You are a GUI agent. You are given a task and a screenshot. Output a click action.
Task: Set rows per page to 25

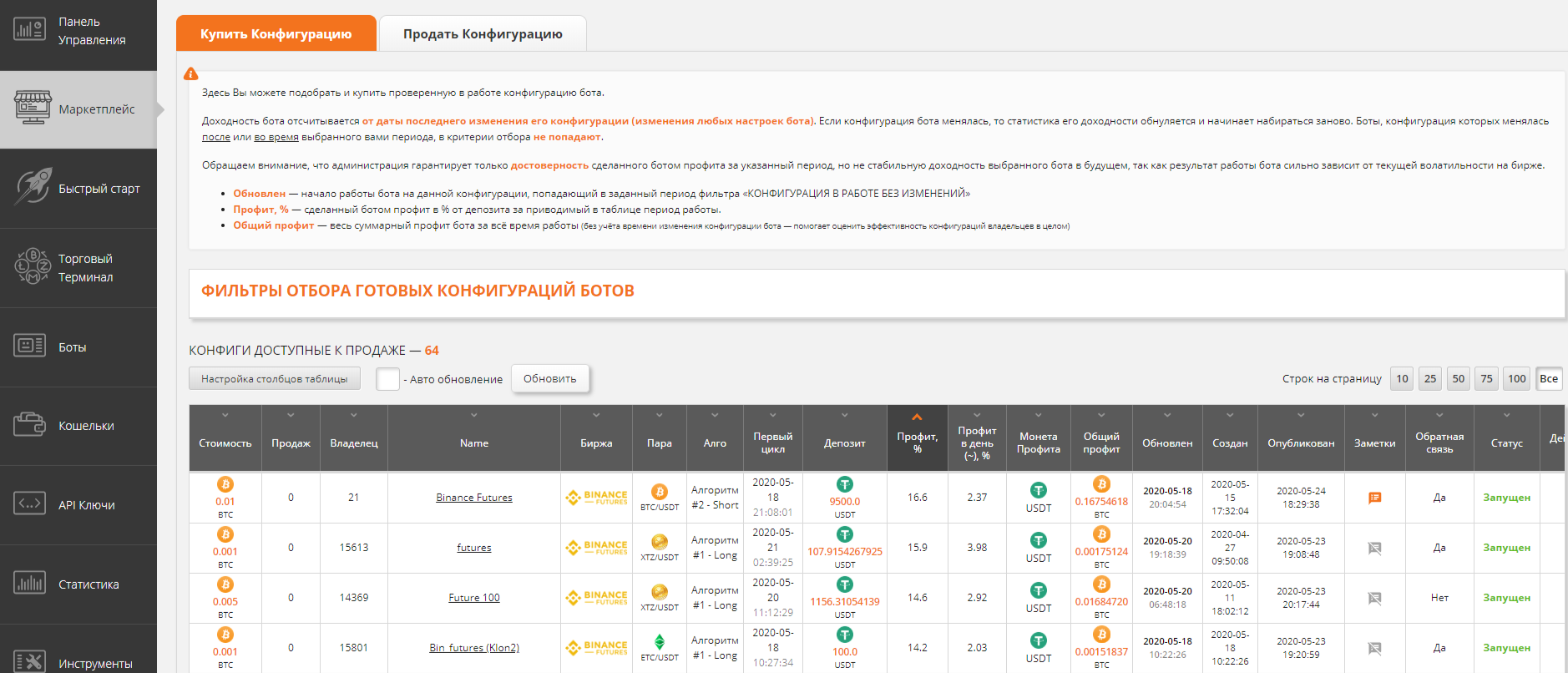point(1429,378)
